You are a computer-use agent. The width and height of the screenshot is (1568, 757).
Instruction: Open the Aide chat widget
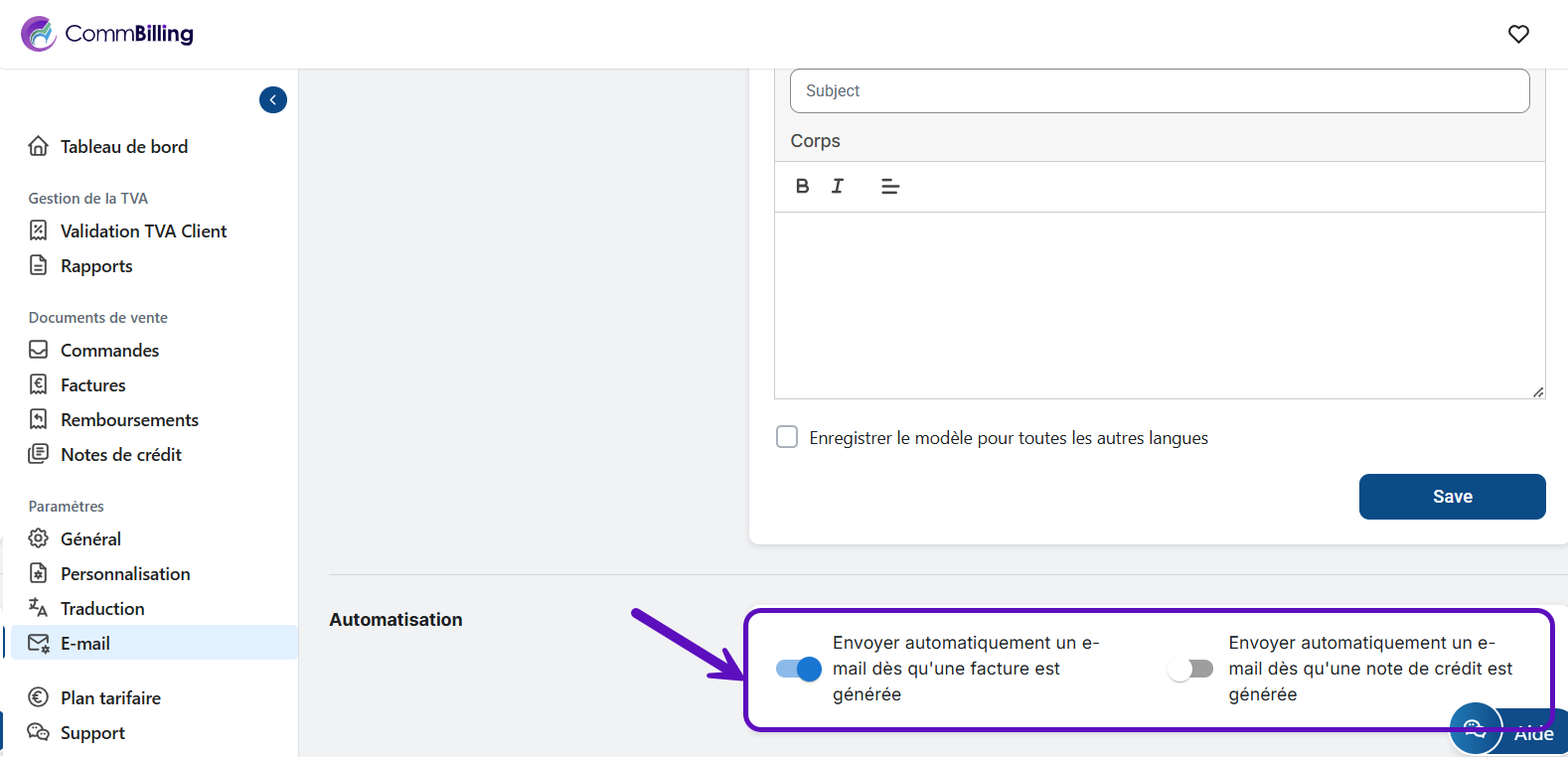tap(1506, 732)
